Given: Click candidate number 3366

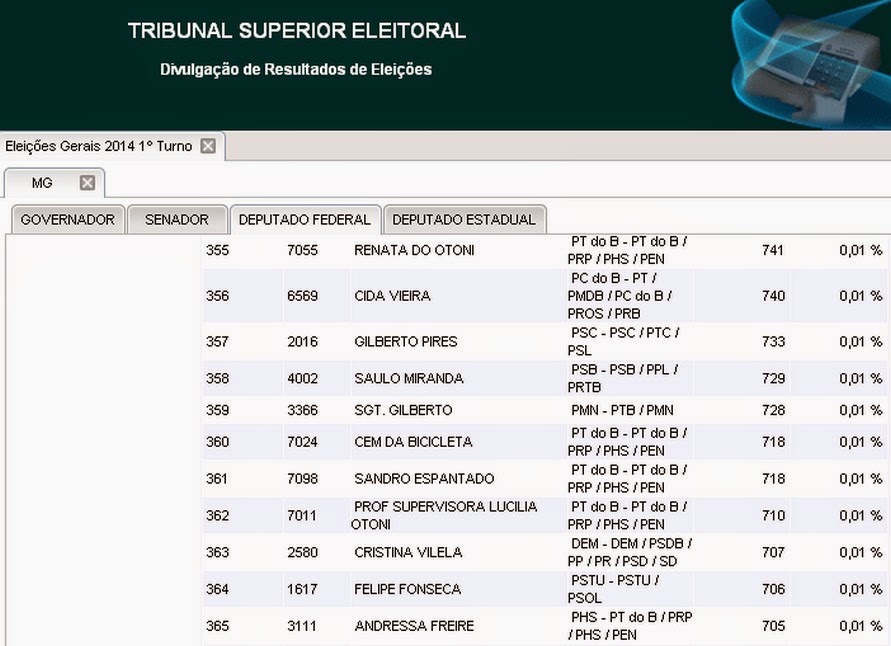Looking at the screenshot, I should pos(302,410).
